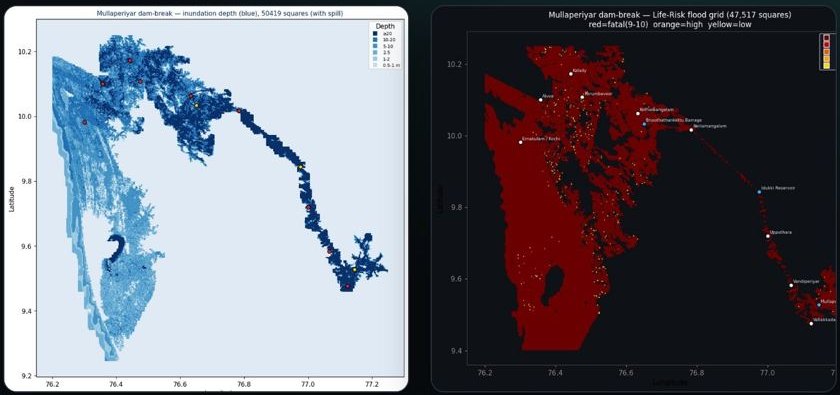This screenshot has width=840, height=395.
Task: Click the 'red=fatal(9-10) orange=high yellow=low' subtitle
Action: pyautogui.click(x=670, y=25)
